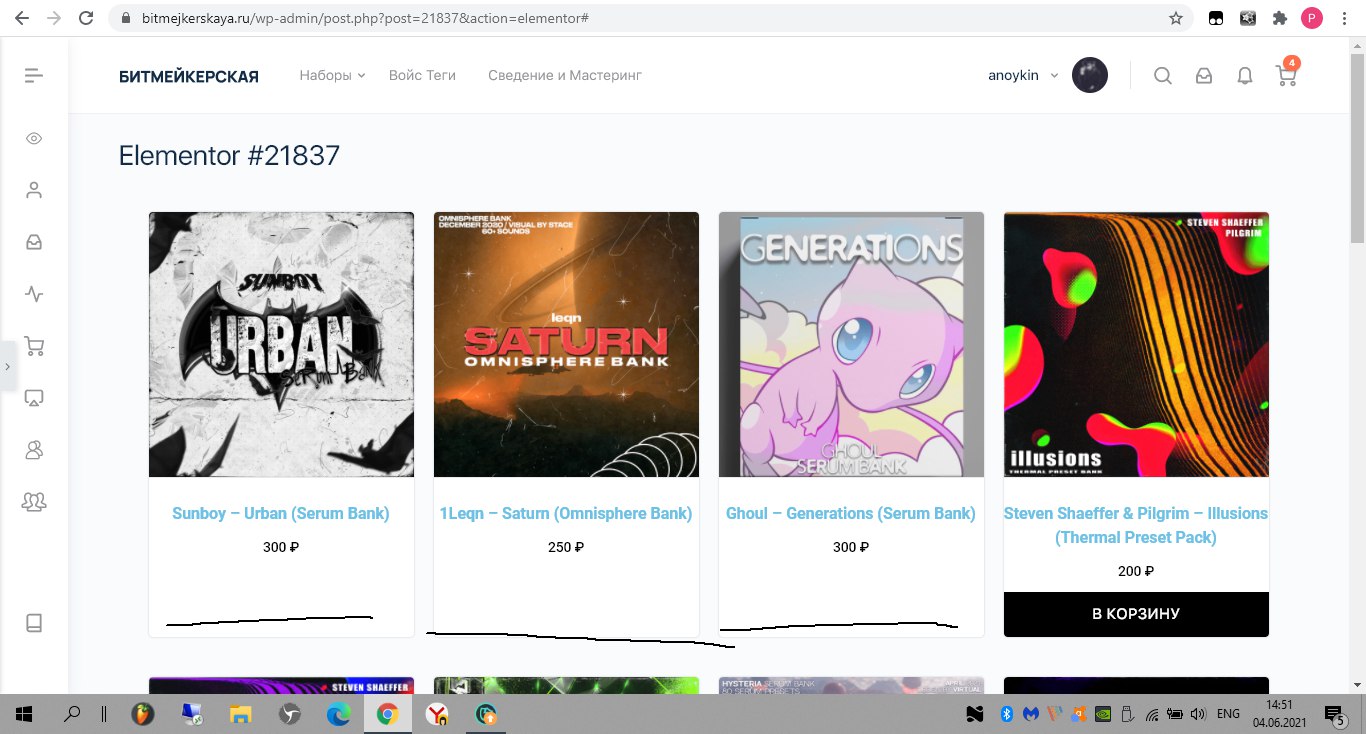Click the anoykin user avatar

1089,75
